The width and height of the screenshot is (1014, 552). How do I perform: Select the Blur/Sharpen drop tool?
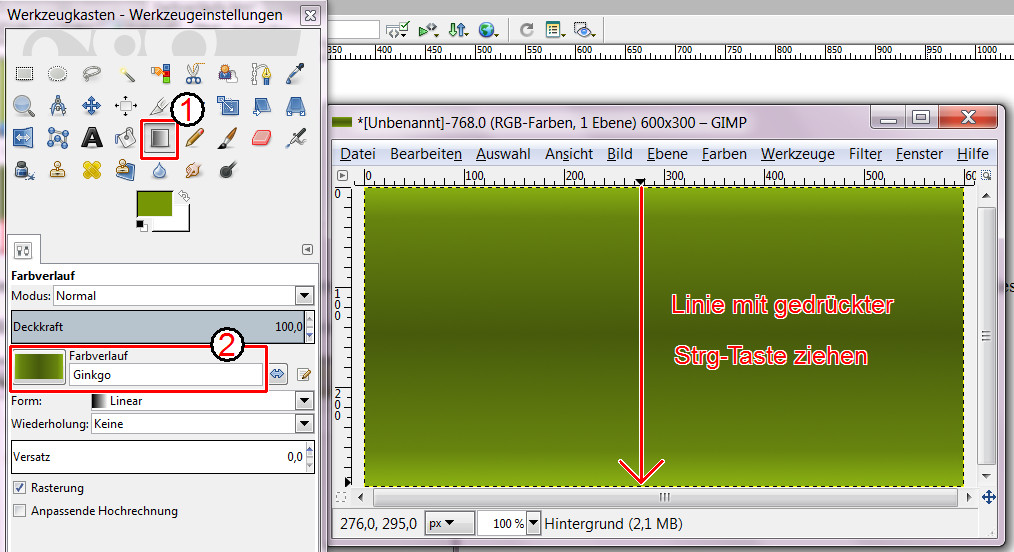[x=159, y=170]
